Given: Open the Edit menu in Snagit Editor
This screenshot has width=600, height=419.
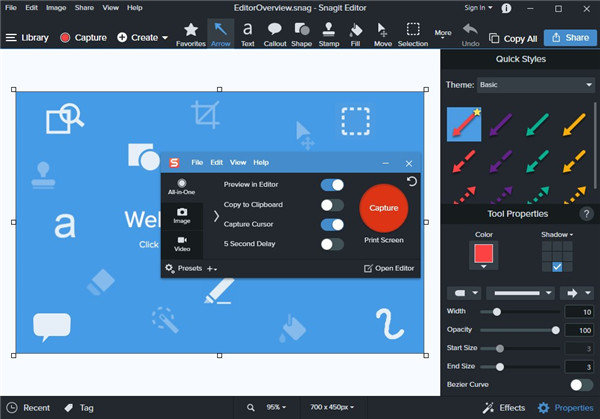Looking at the screenshot, I should (x=31, y=8).
